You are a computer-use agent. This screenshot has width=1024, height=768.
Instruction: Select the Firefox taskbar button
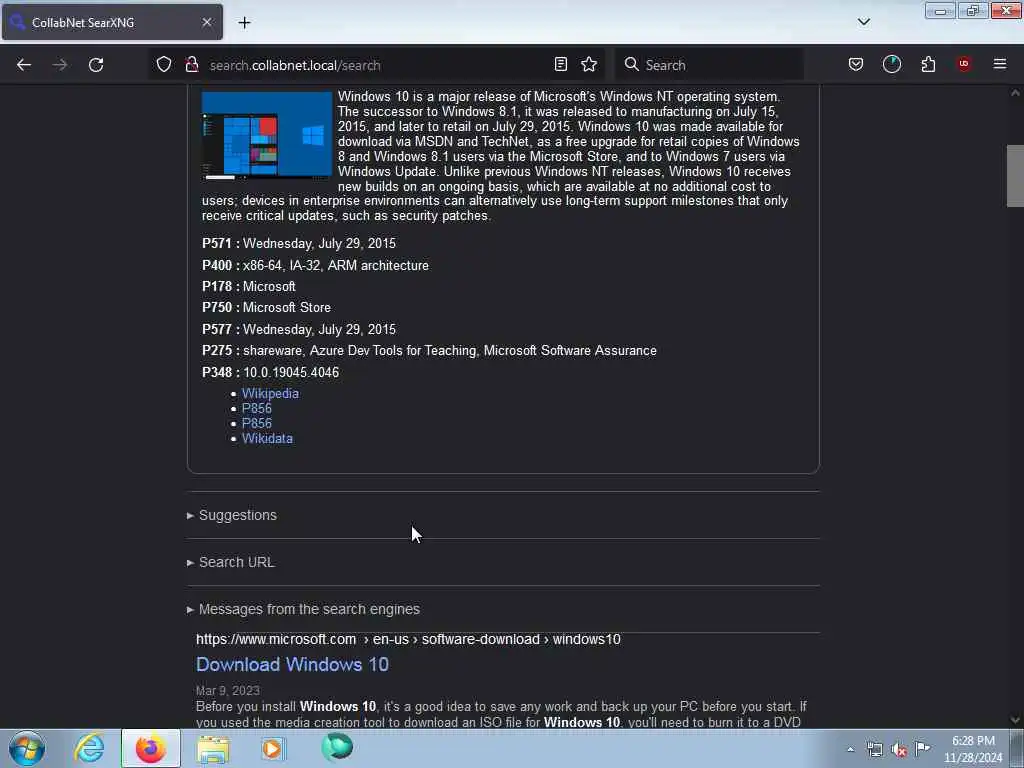(151, 748)
